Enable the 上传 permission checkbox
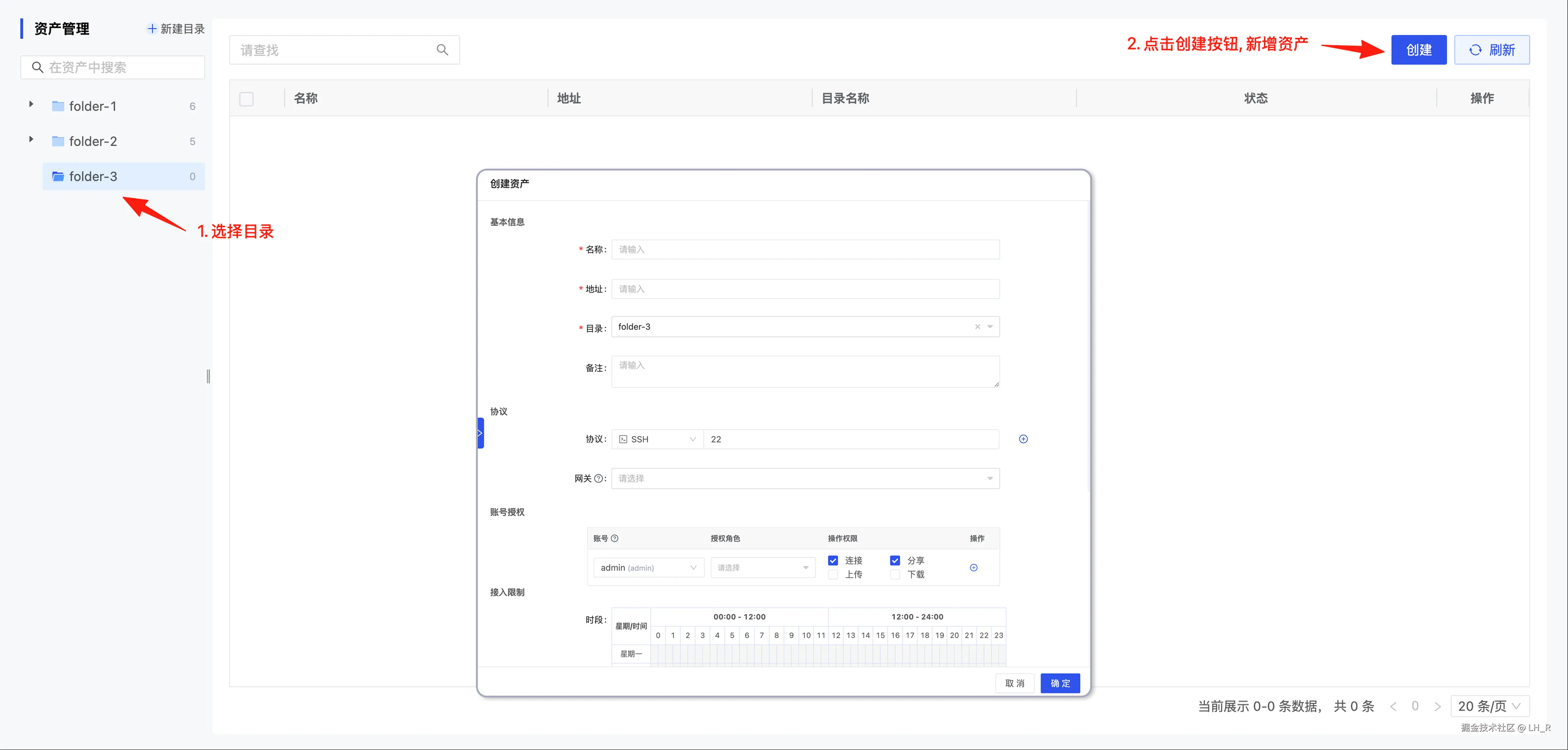 click(833, 574)
